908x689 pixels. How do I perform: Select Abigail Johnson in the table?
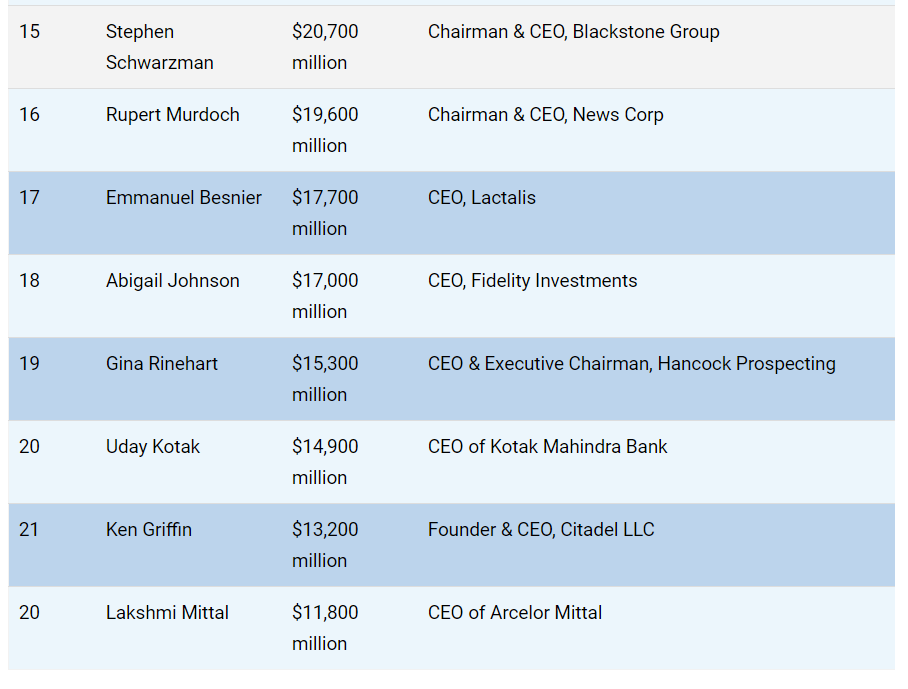pos(173,281)
